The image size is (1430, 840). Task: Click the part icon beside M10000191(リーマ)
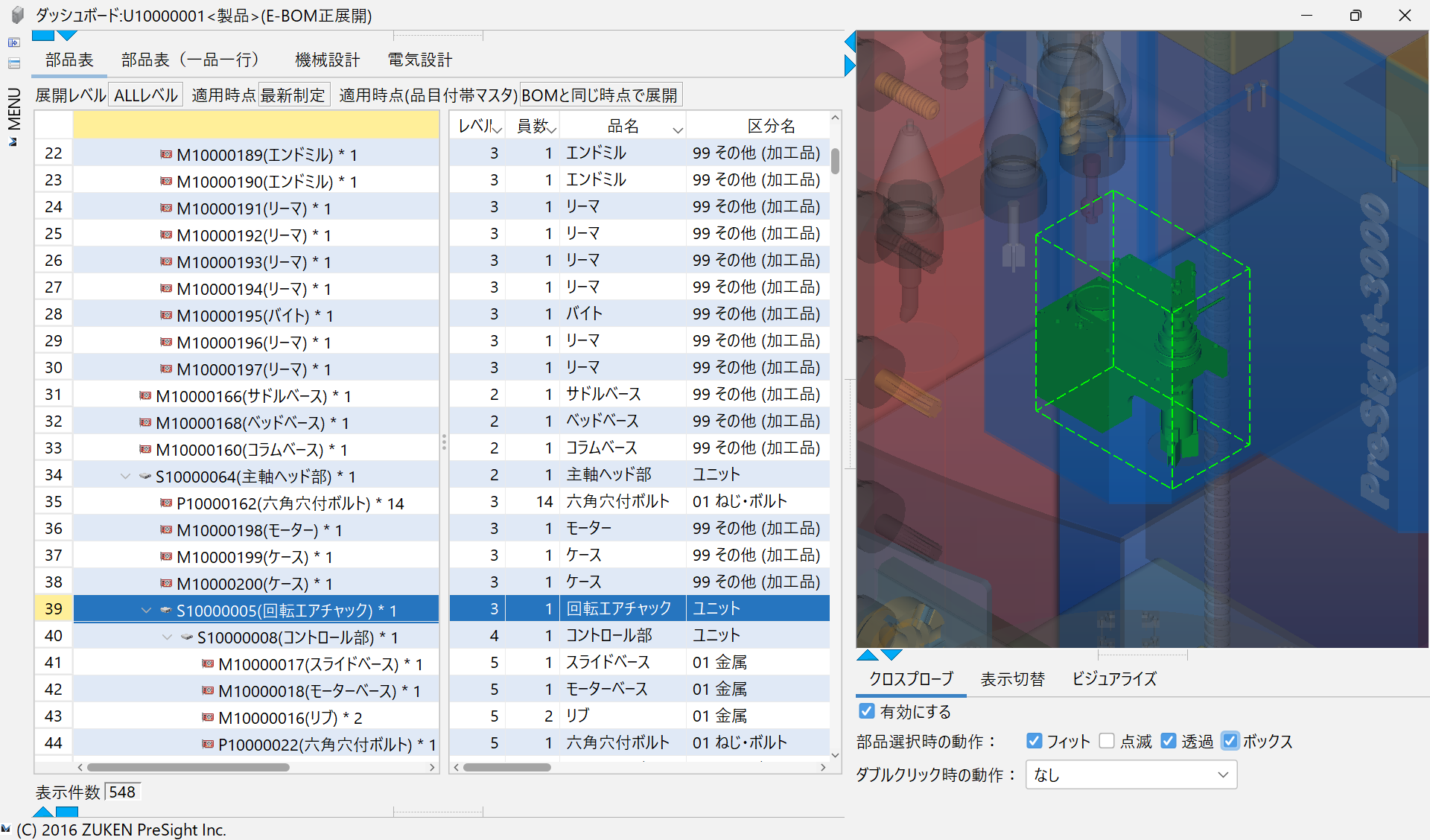point(166,208)
